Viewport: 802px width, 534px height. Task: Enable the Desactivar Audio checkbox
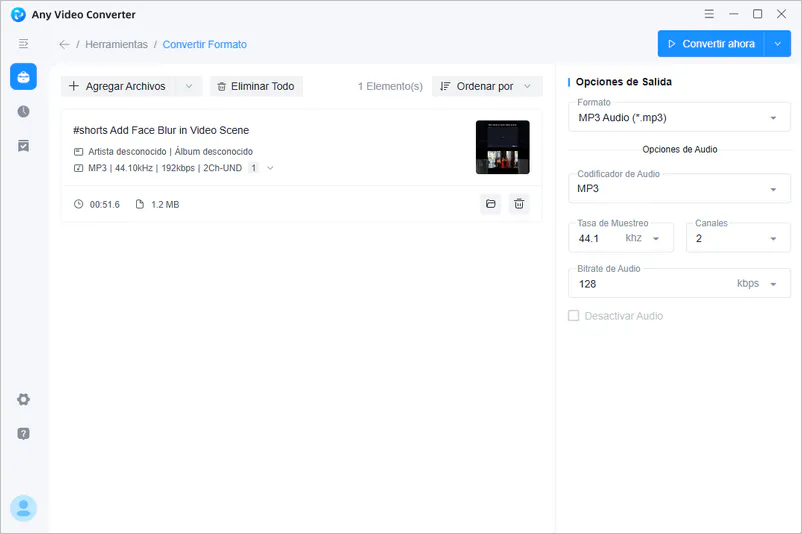coord(574,316)
